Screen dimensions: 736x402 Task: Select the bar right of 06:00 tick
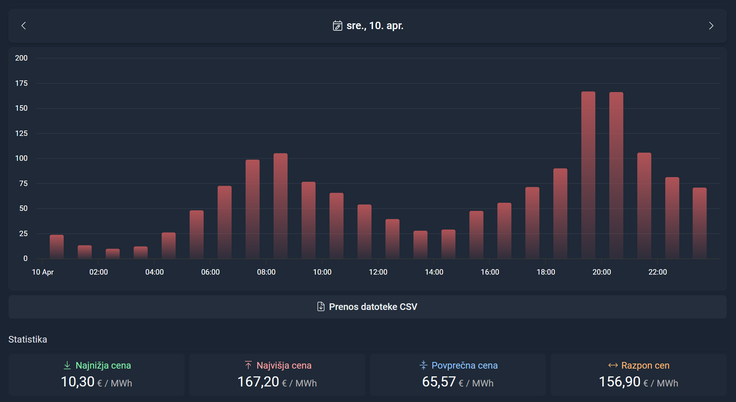pos(224,223)
